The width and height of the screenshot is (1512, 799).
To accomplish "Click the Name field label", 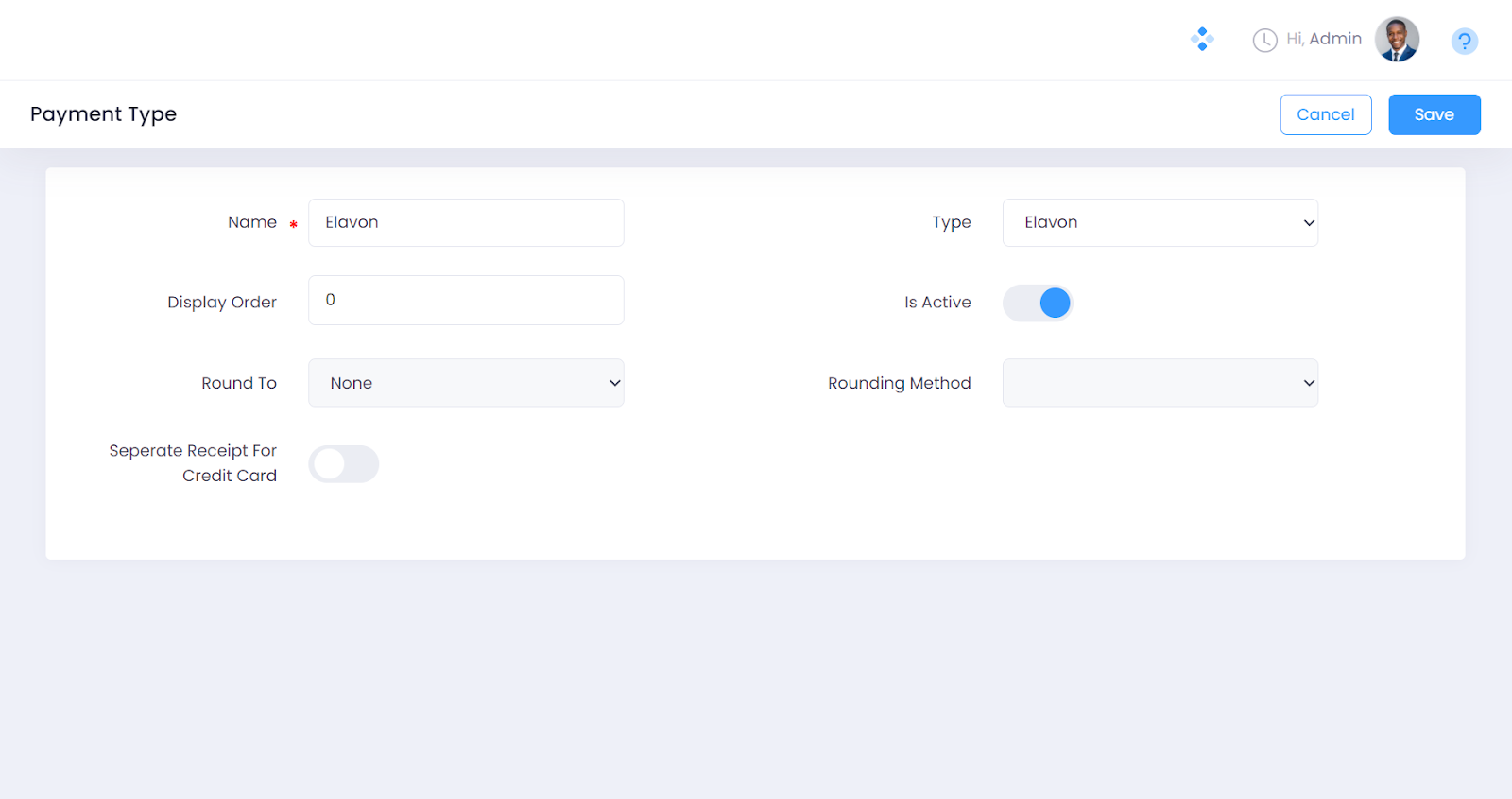I will [x=252, y=222].
